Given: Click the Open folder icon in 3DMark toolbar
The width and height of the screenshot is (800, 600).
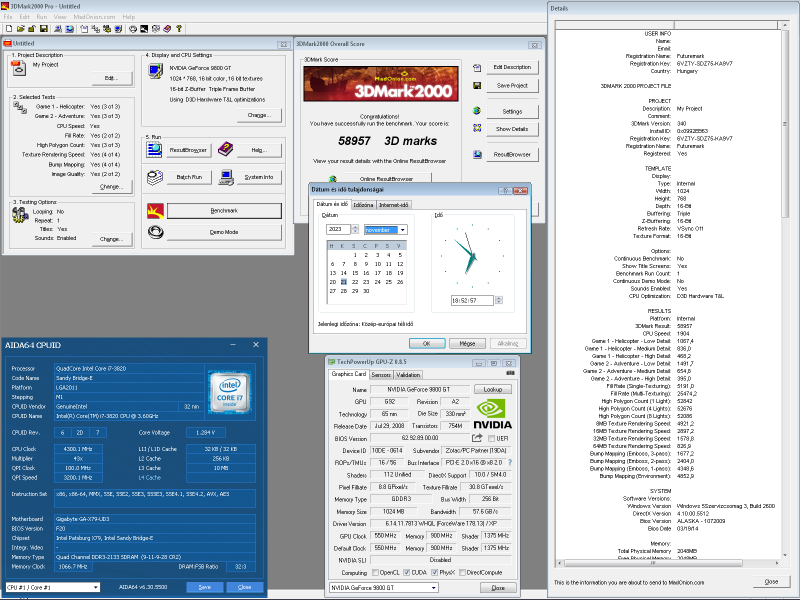Looking at the screenshot, I should click(x=20, y=29).
